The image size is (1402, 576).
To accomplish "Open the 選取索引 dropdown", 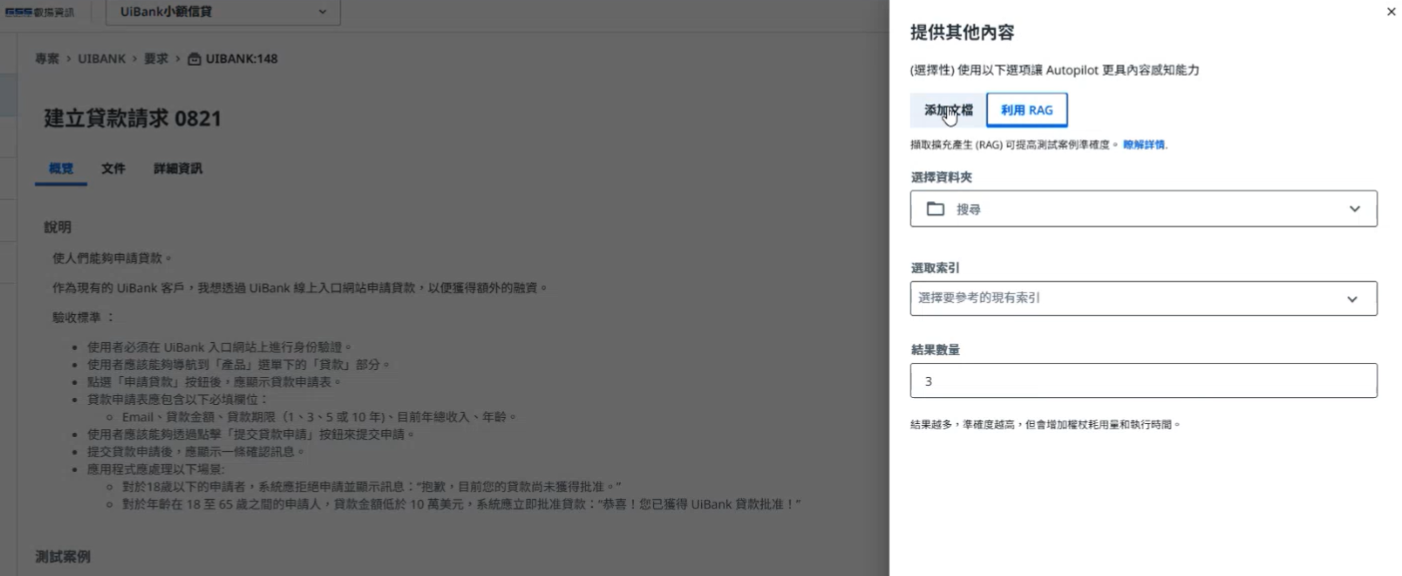I will (1144, 298).
